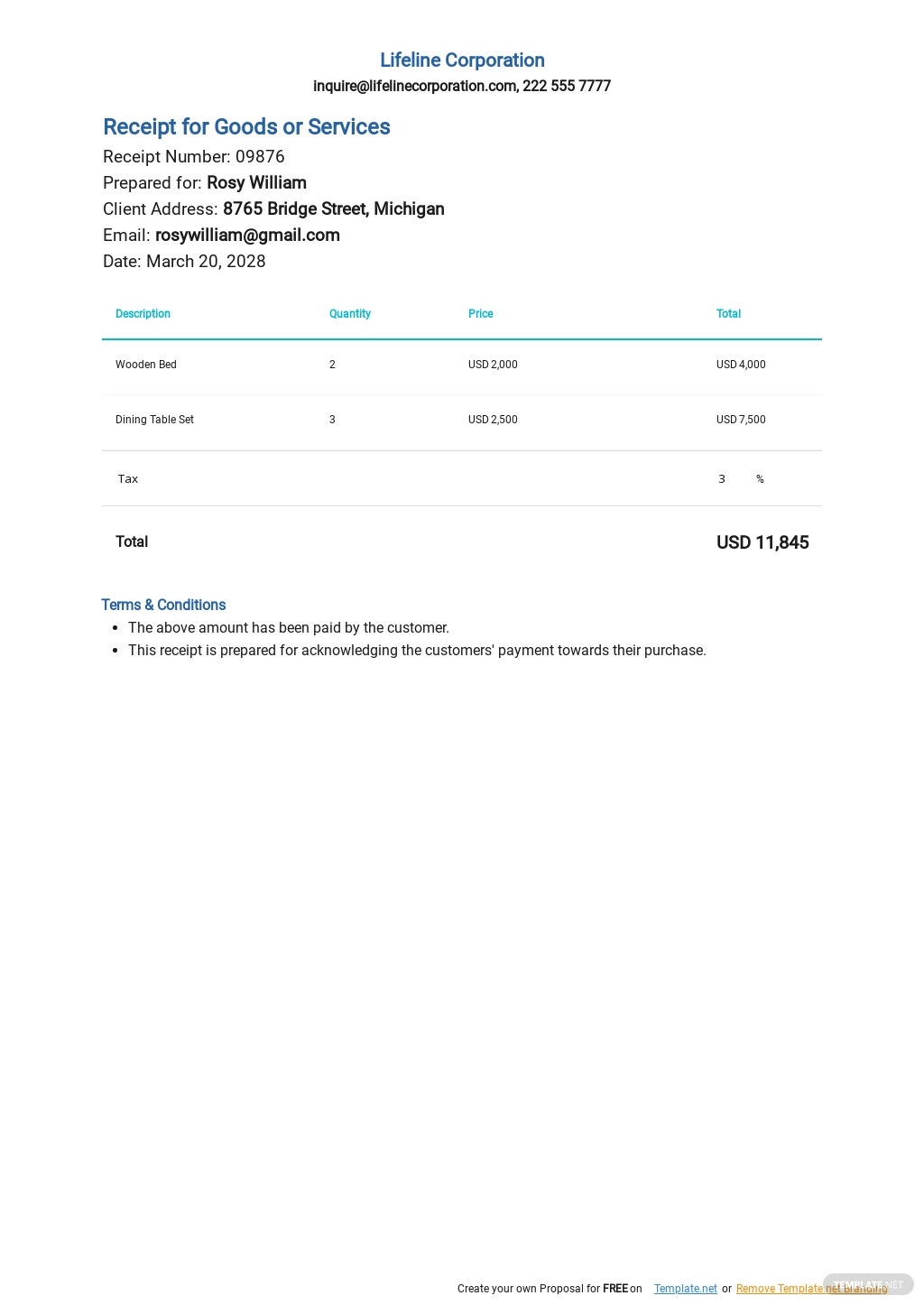
Task: Click the client name Rosy William
Action: pos(256,183)
